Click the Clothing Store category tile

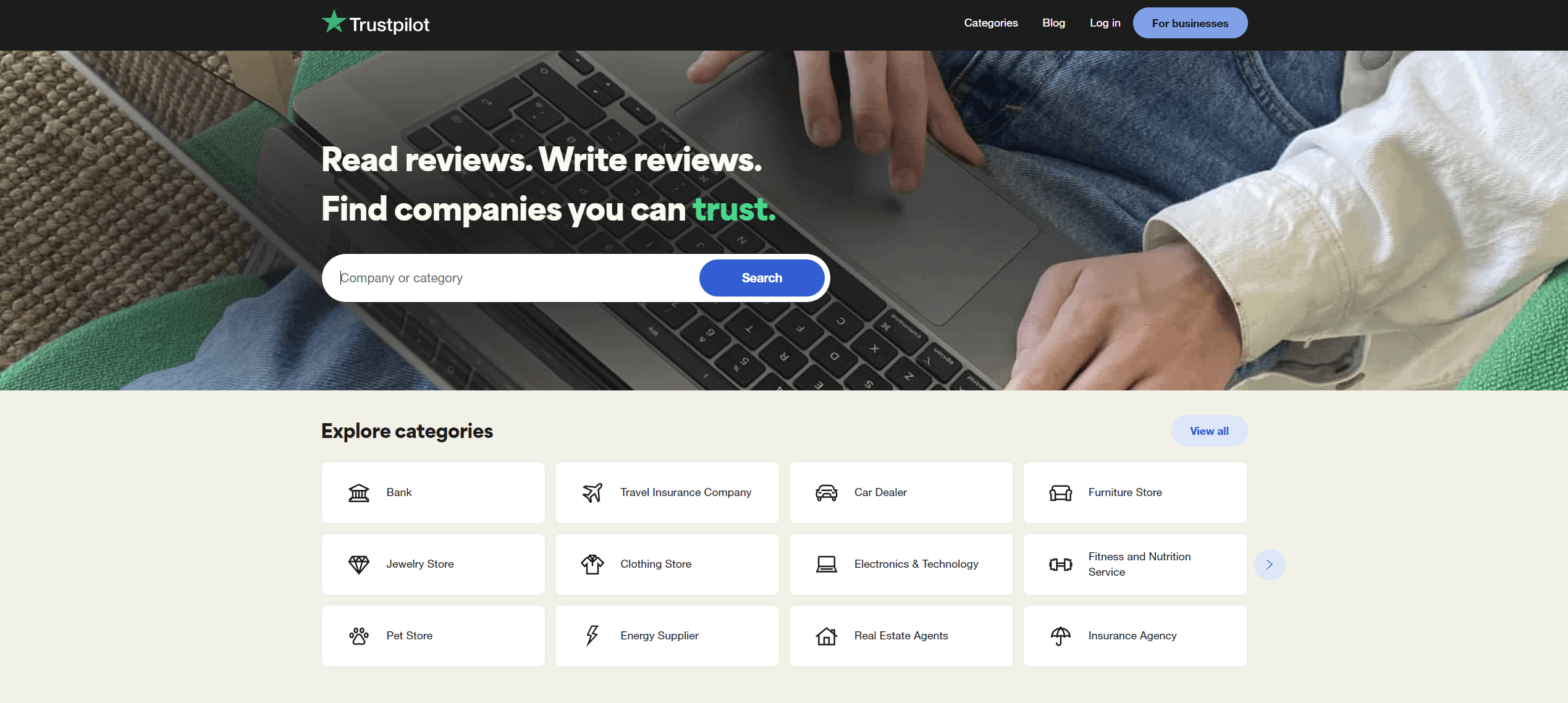(667, 564)
